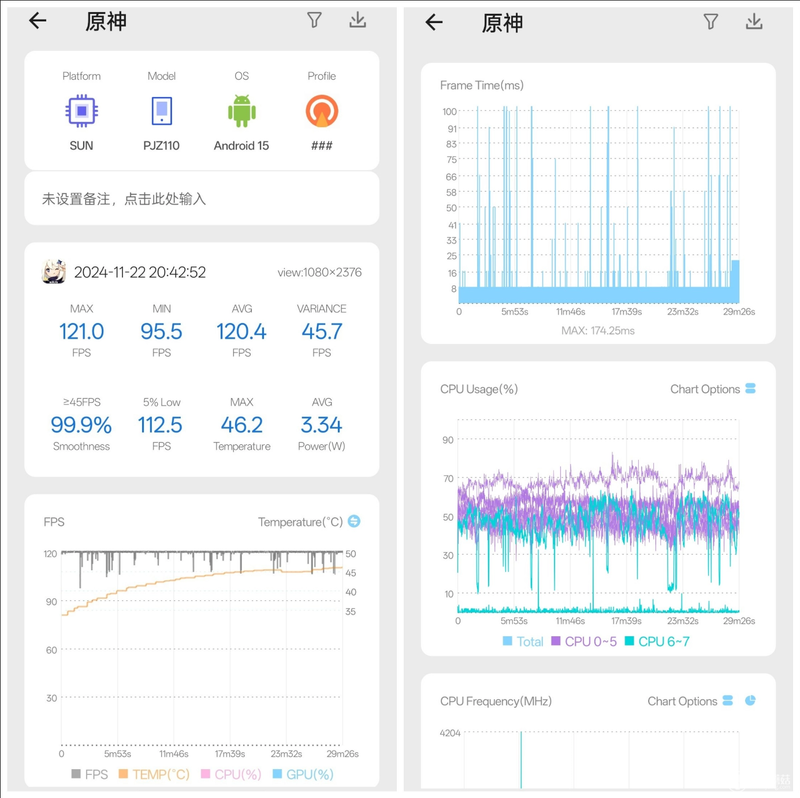Toggle the TEMP(°C) legend entry

click(154, 775)
